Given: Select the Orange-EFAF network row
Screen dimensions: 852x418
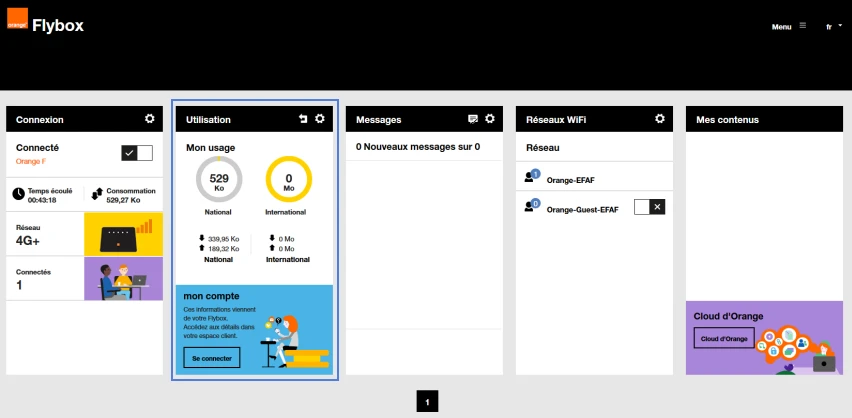Looking at the screenshot, I should pyautogui.click(x=594, y=177).
